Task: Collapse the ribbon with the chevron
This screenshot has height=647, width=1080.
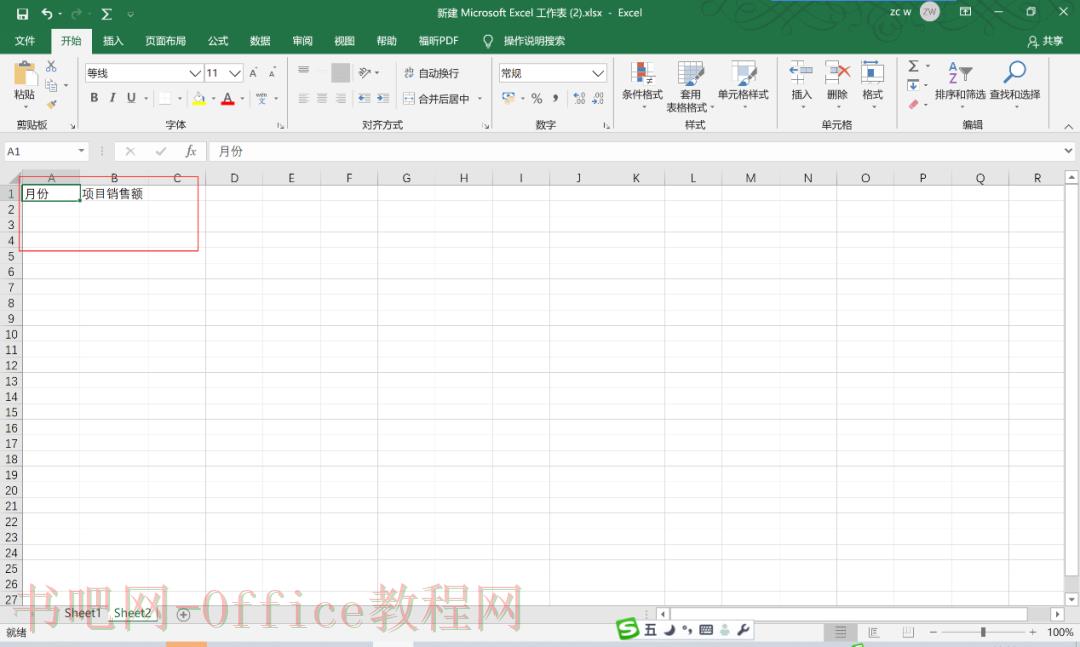Action: [1068, 126]
